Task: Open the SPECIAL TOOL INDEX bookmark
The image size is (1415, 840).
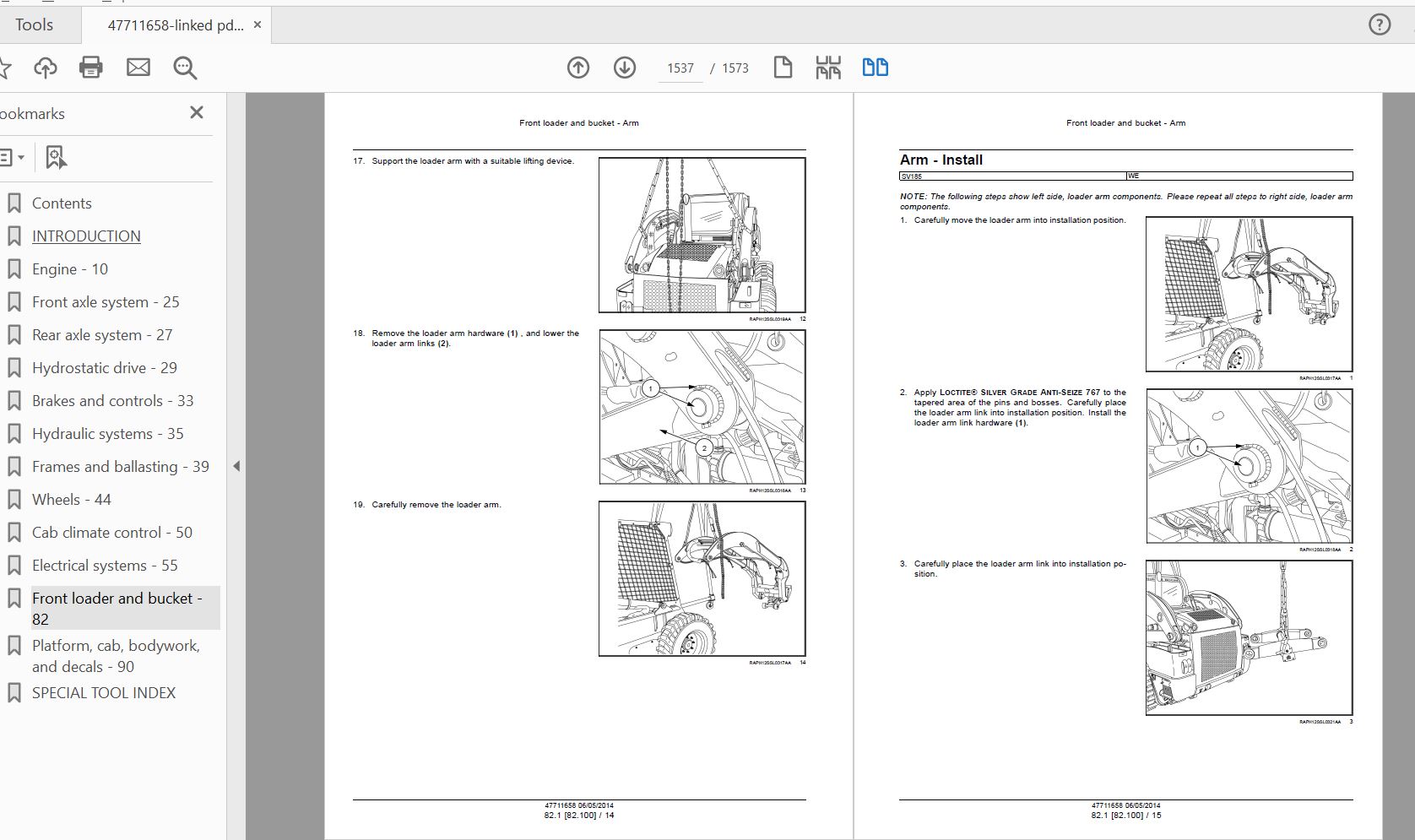Action: coord(104,693)
